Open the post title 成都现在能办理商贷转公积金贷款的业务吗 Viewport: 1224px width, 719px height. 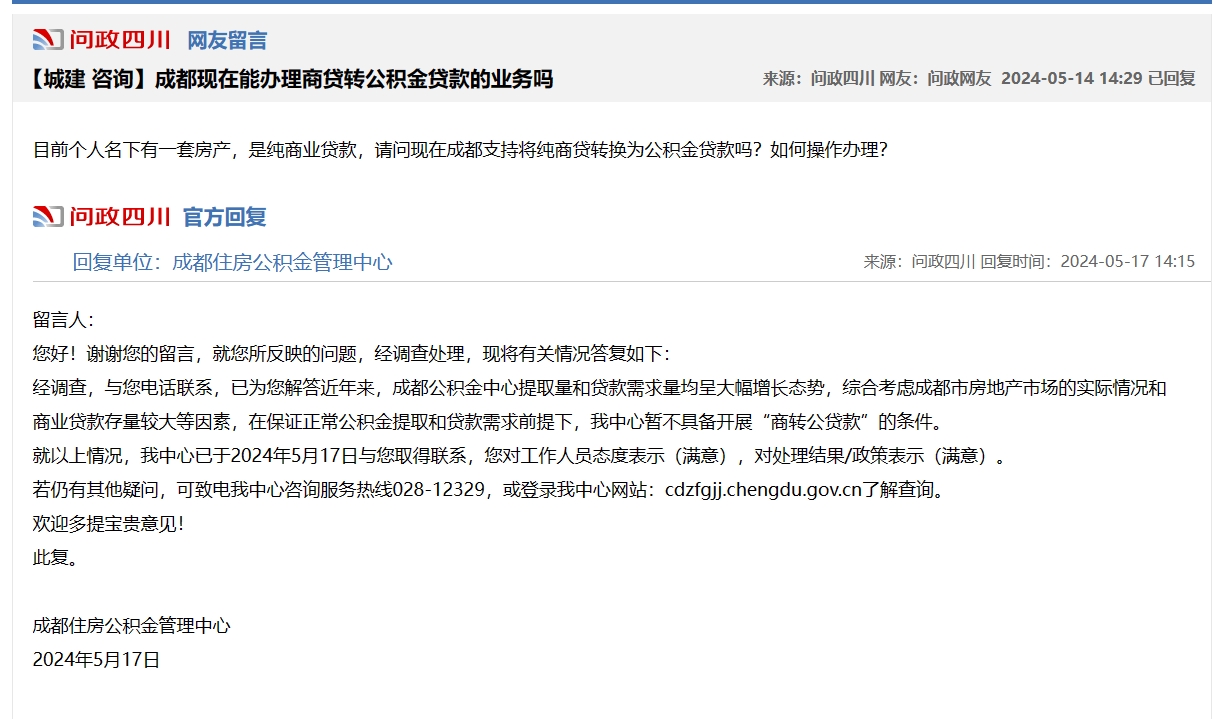coord(354,79)
